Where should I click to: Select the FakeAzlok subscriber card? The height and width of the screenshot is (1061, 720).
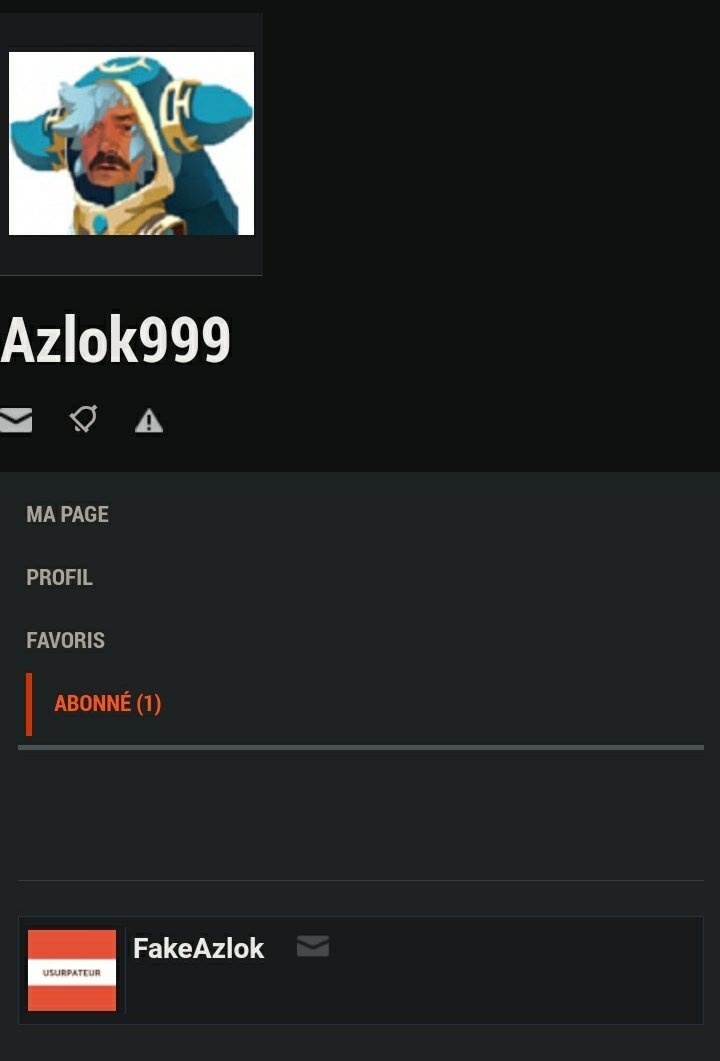(361, 970)
